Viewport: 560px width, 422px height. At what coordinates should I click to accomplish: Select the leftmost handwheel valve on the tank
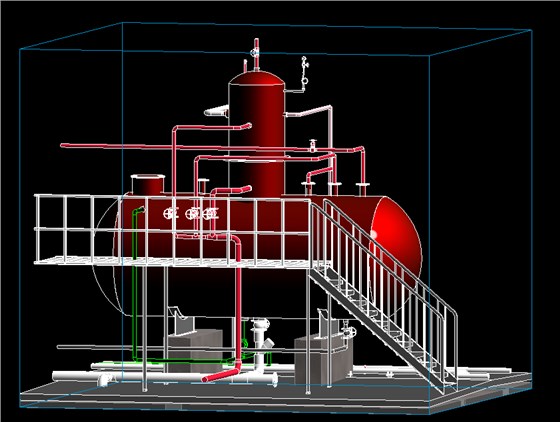pos(170,213)
